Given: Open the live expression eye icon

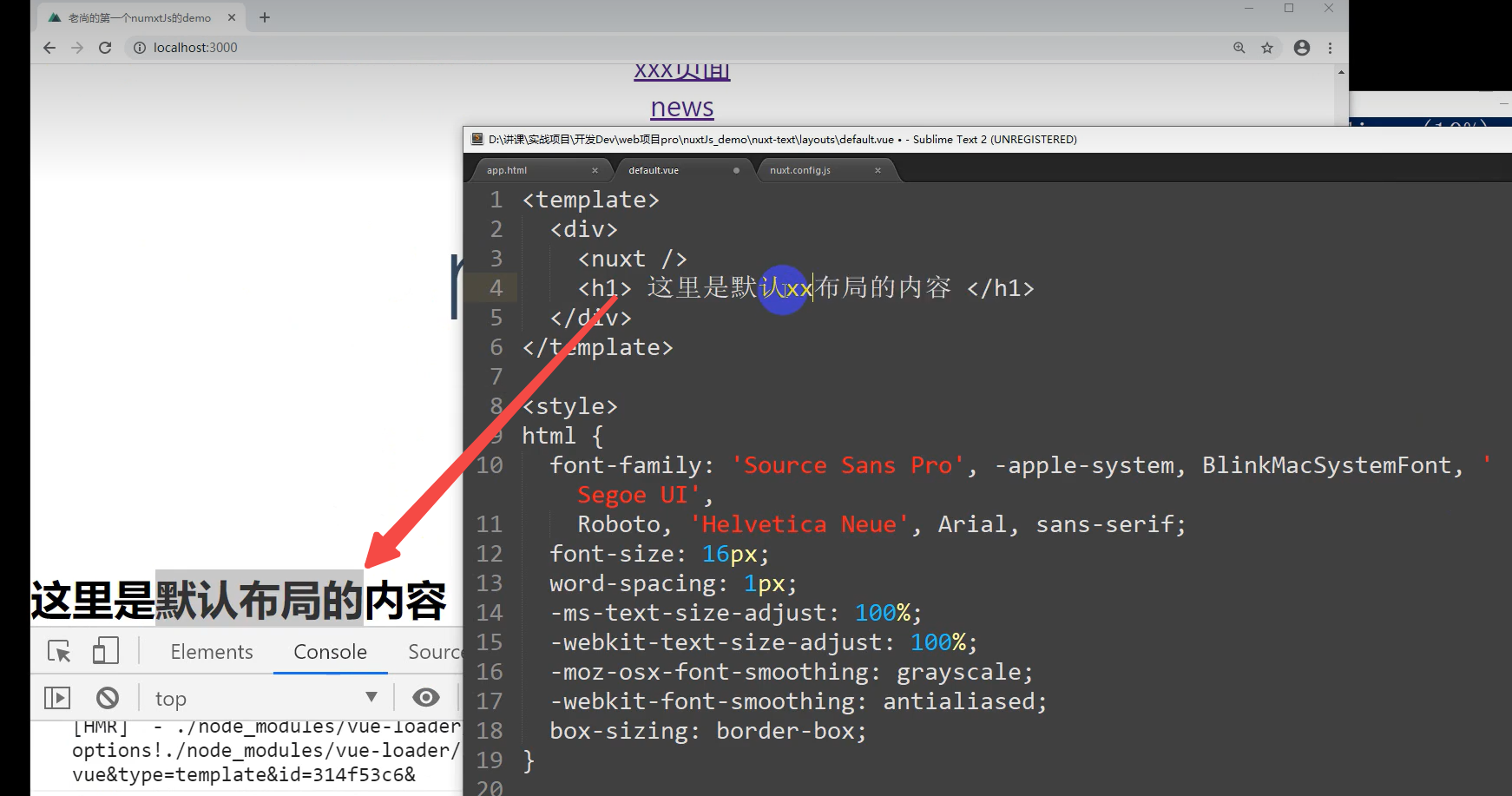Looking at the screenshot, I should click(x=425, y=698).
